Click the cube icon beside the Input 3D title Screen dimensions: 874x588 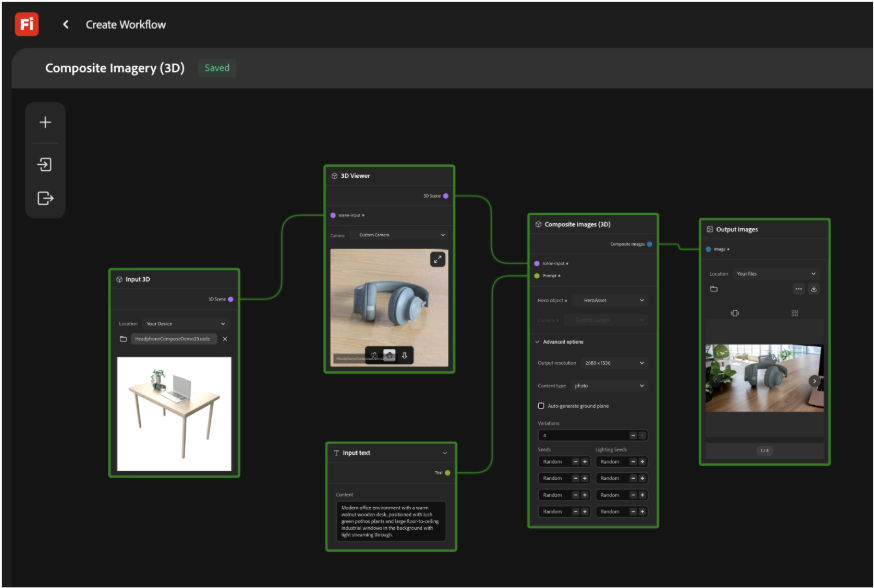pyautogui.click(x=119, y=279)
